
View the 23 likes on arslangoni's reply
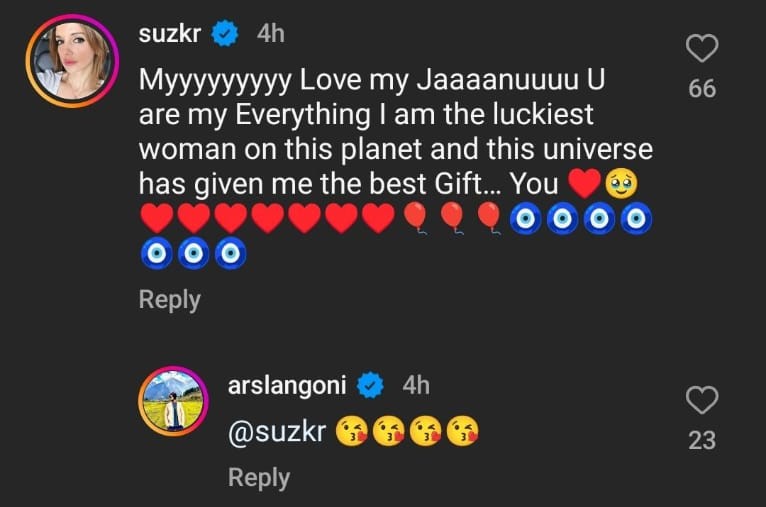point(702,441)
